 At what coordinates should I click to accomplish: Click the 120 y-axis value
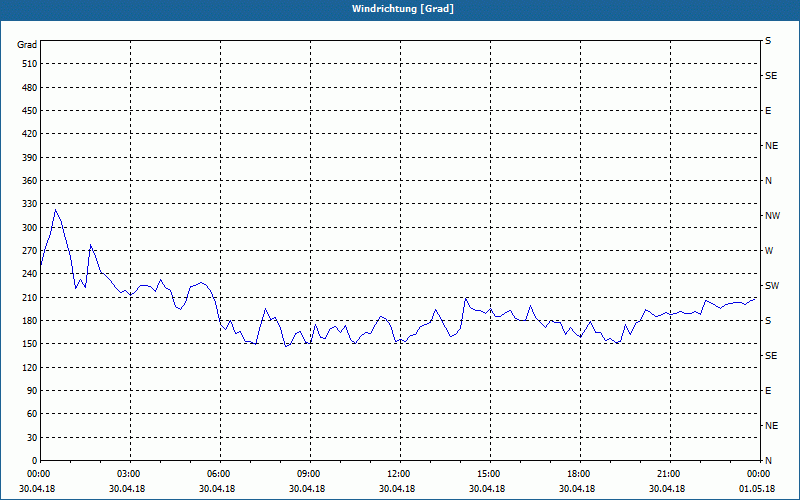click(30, 367)
